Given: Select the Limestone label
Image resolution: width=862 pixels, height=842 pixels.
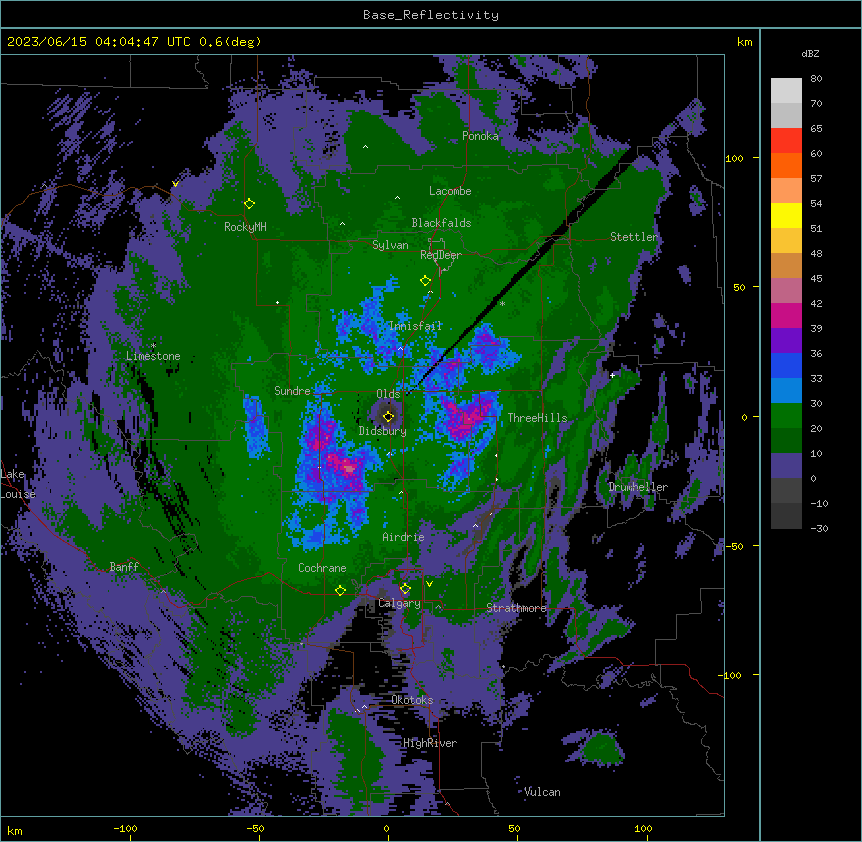Looking at the screenshot, I should click(153, 356).
